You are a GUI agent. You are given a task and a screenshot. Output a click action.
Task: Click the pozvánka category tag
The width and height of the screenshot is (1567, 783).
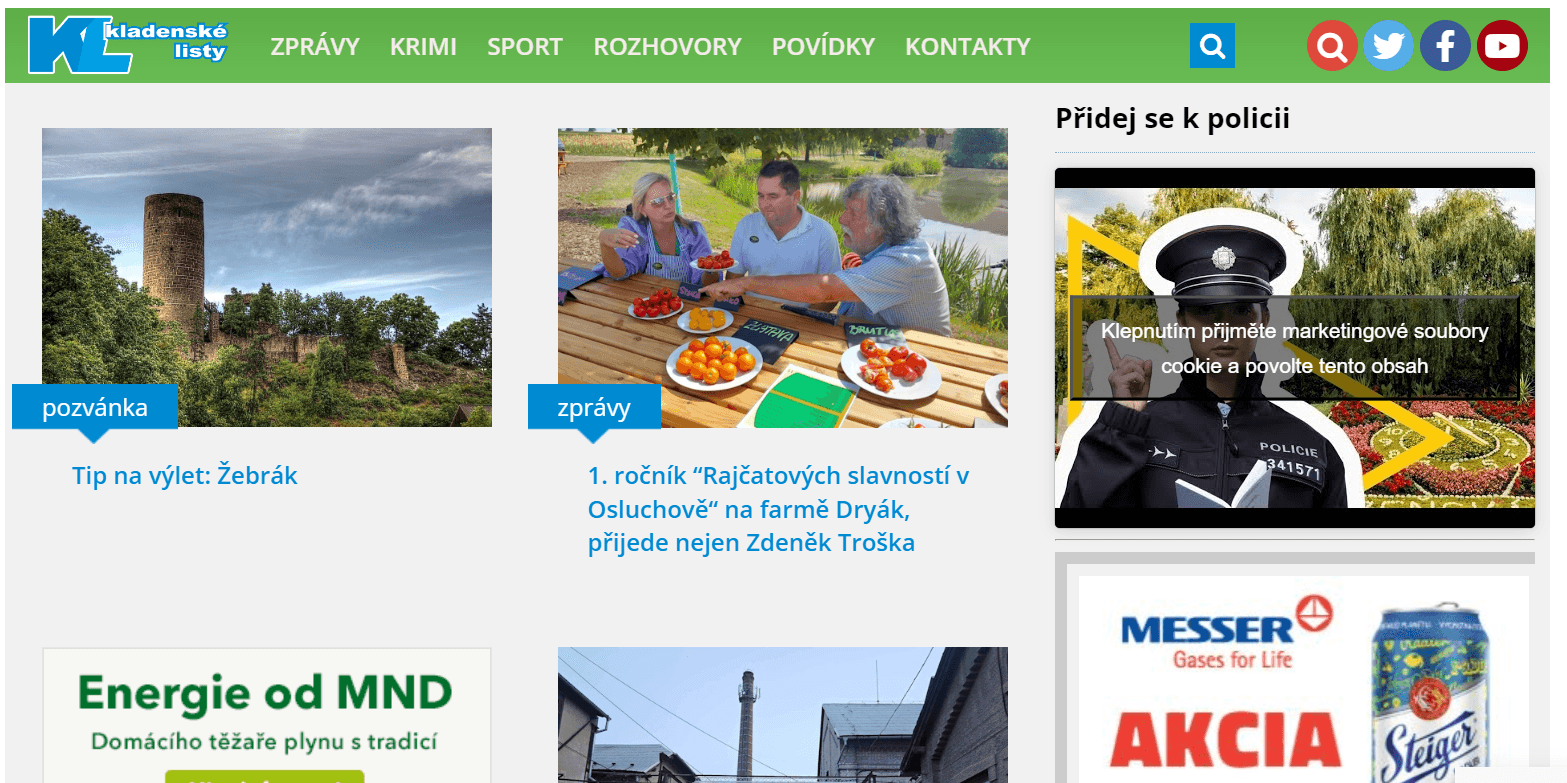[95, 407]
